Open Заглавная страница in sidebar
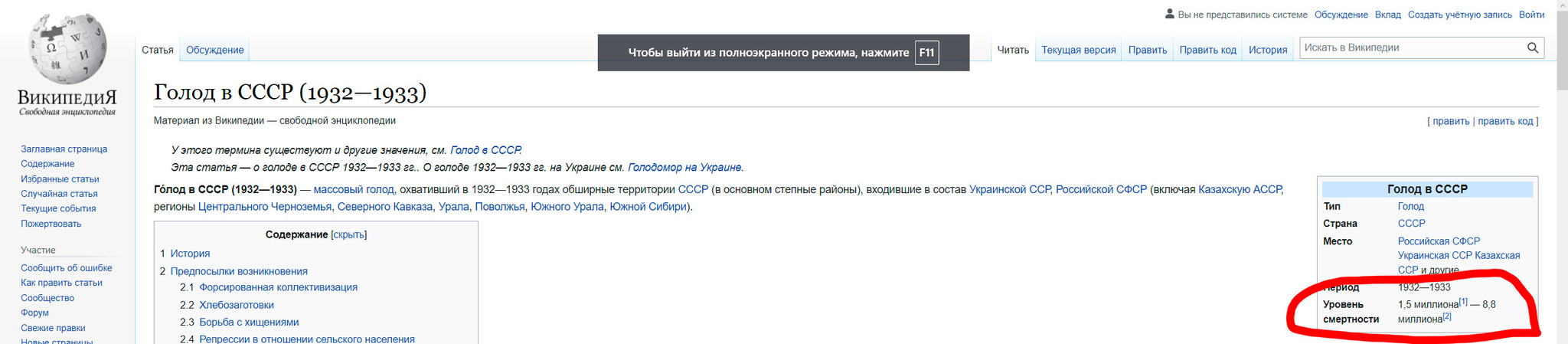This screenshot has width=1568, height=344. pyautogui.click(x=64, y=149)
